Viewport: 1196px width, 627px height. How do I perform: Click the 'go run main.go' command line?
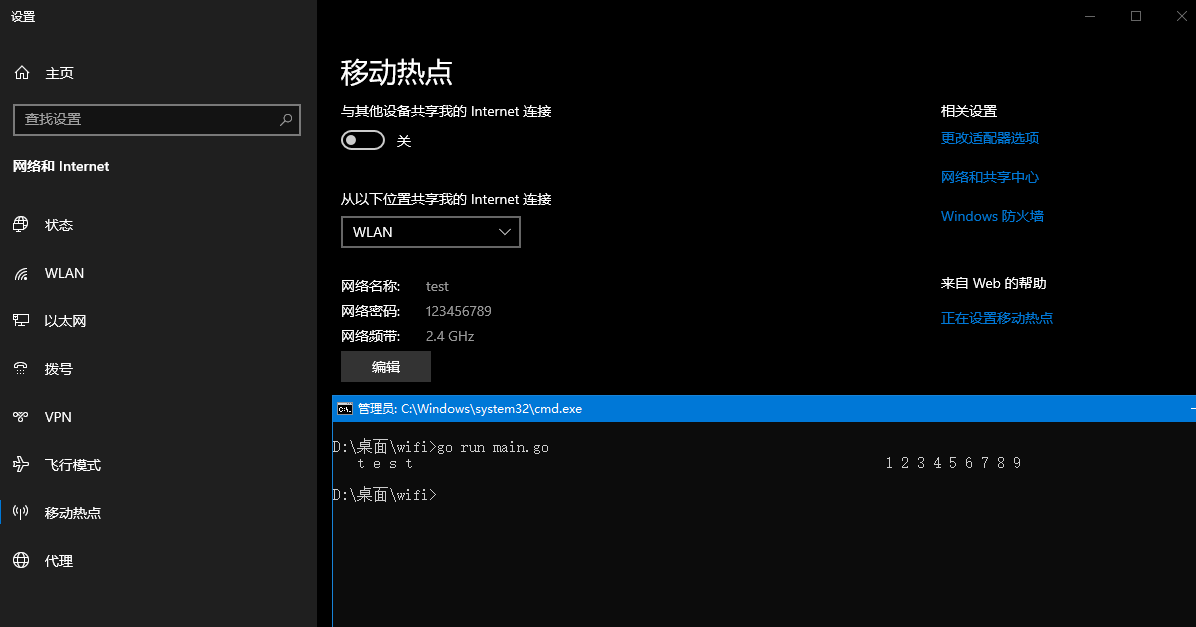pos(493,448)
